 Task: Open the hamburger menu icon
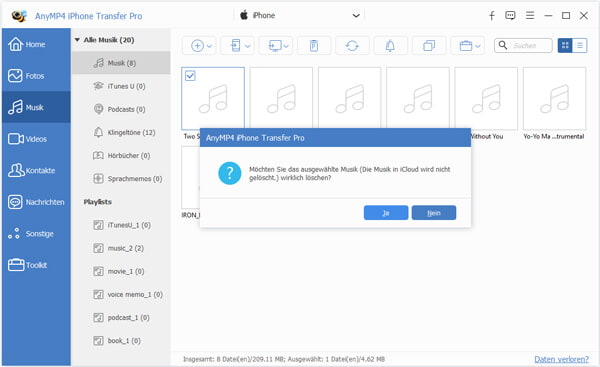tap(530, 15)
